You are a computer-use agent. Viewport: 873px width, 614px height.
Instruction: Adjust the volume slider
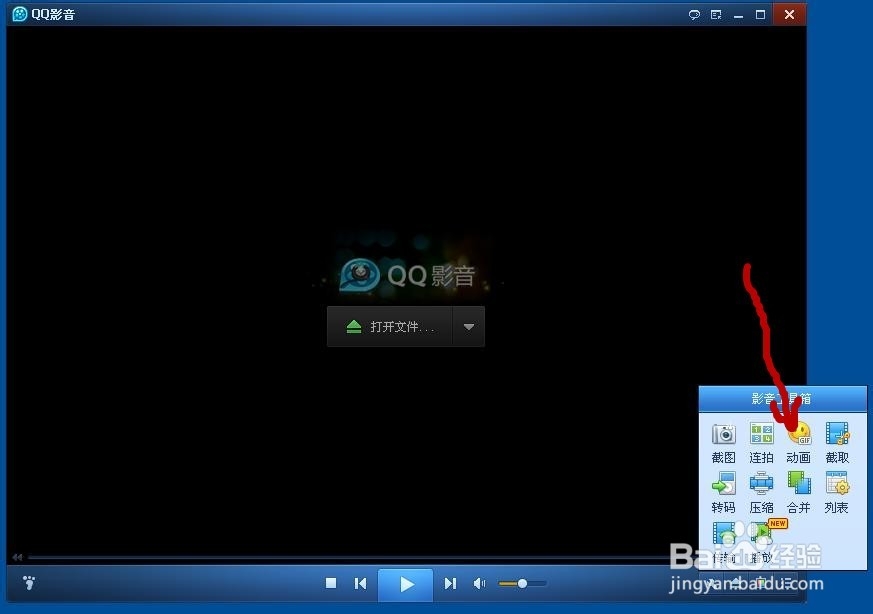pyautogui.click(x=522, y=583)
